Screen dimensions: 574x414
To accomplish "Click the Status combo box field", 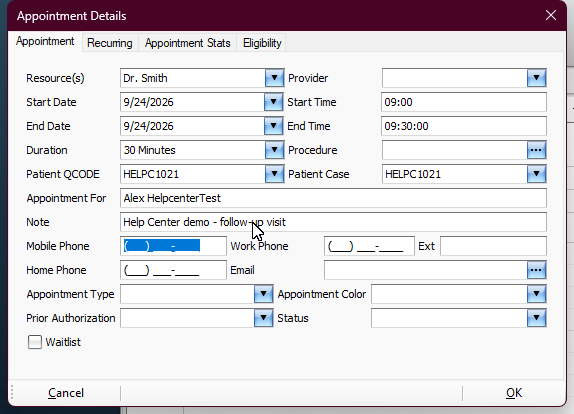I will (x=449, y=318).
